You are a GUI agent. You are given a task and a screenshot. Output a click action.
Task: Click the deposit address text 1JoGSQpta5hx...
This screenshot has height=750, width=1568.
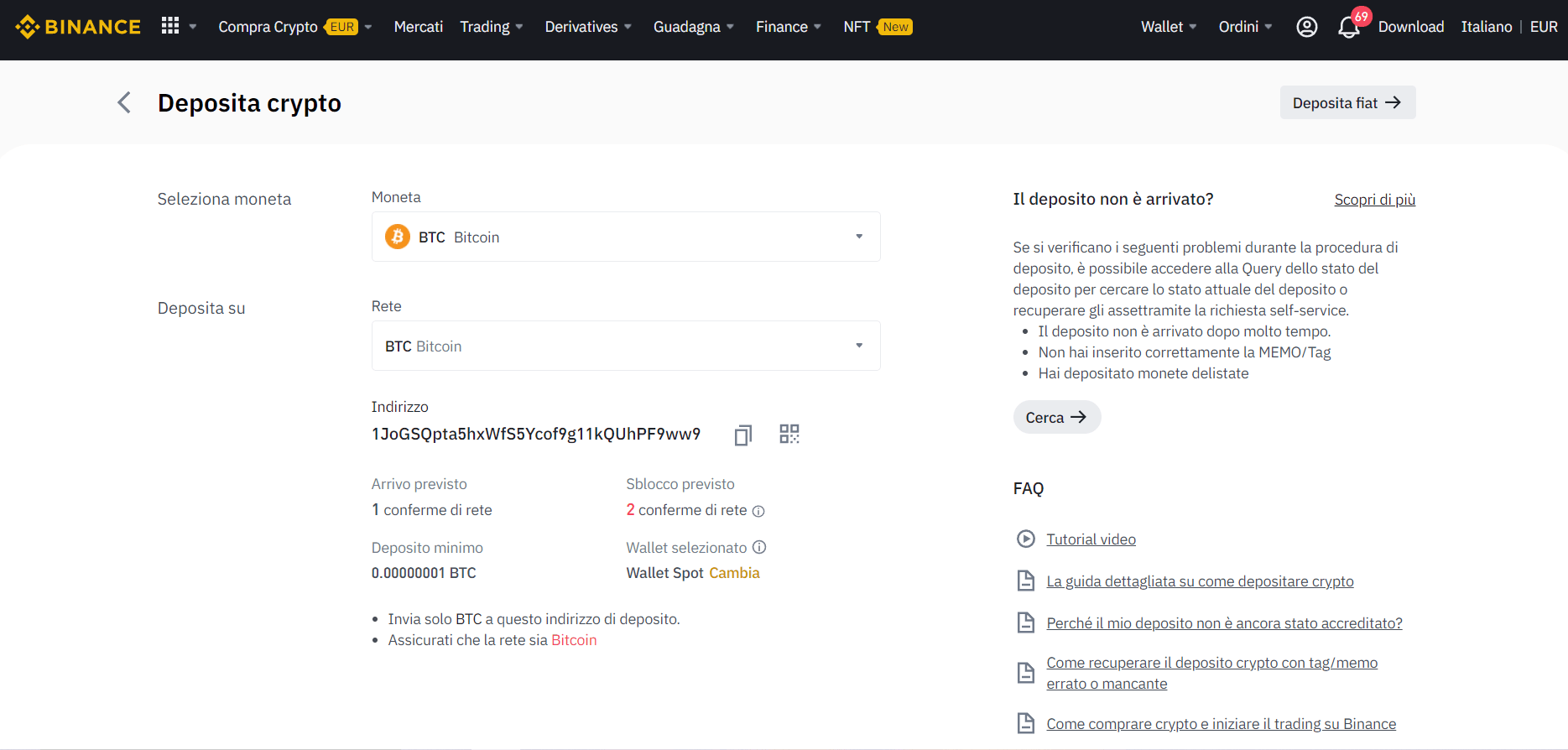coord(536,434)
